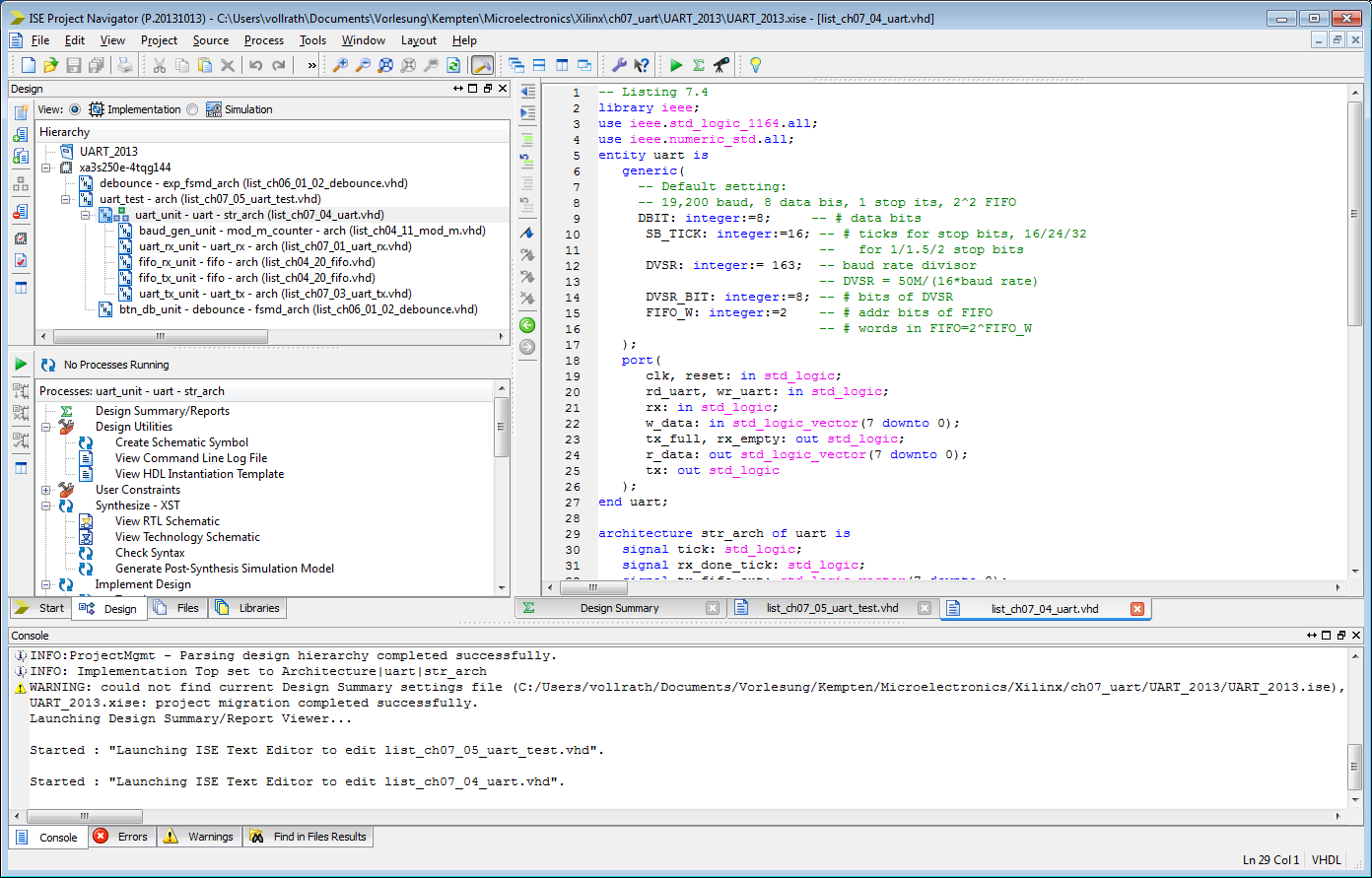Switch to the list_ch07_05_uart_test.vhd tab
The height and width of the screenshot is (878, 1372).
point(832,608)
